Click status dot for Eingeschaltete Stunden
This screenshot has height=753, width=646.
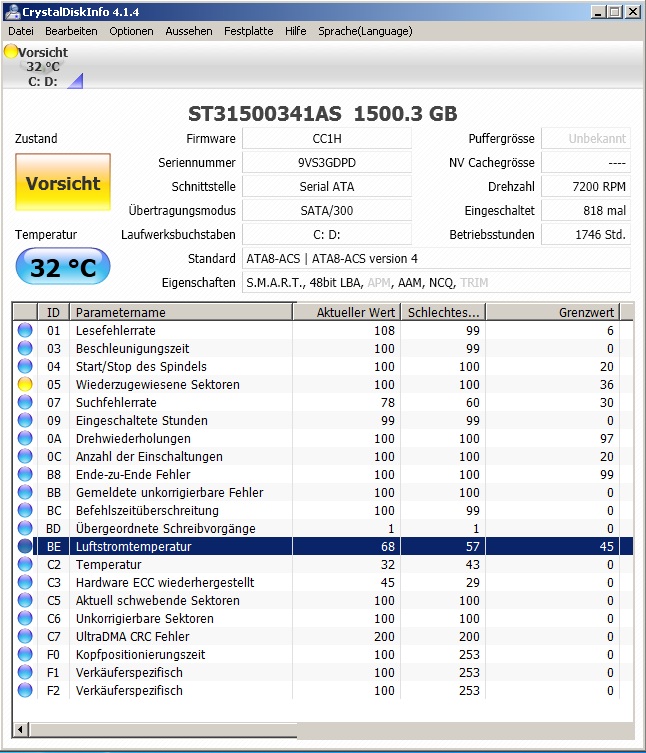(25, 420)
